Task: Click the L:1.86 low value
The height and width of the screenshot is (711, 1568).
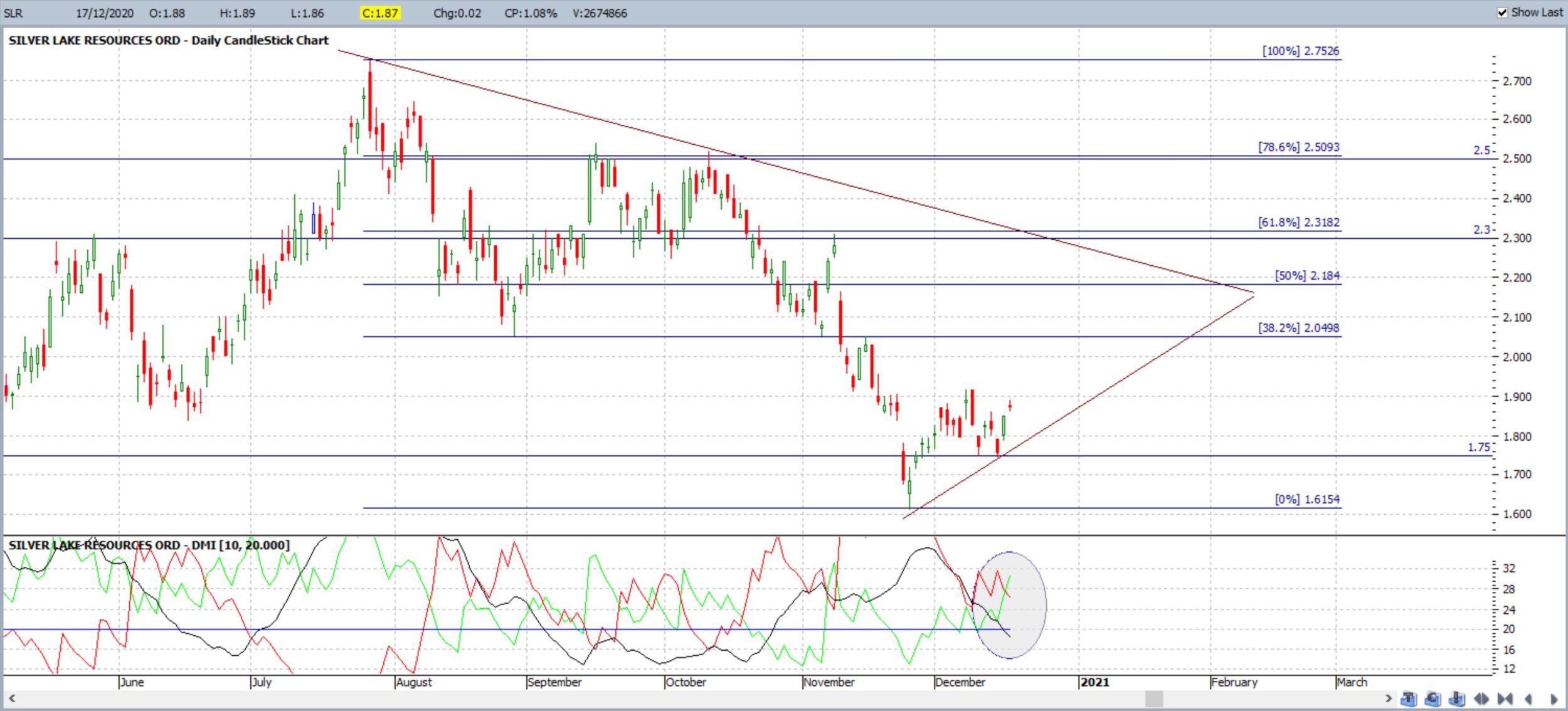Action: (x=306, y=13)
